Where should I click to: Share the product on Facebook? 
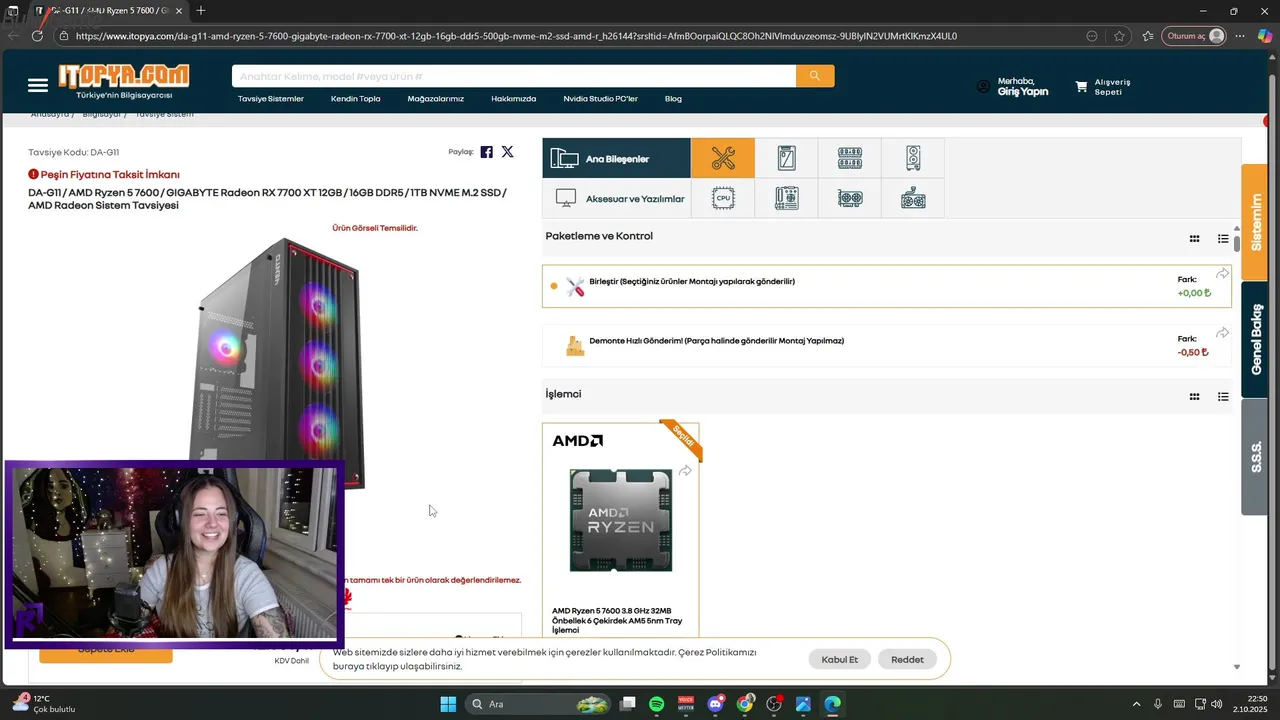click(487, 152)
